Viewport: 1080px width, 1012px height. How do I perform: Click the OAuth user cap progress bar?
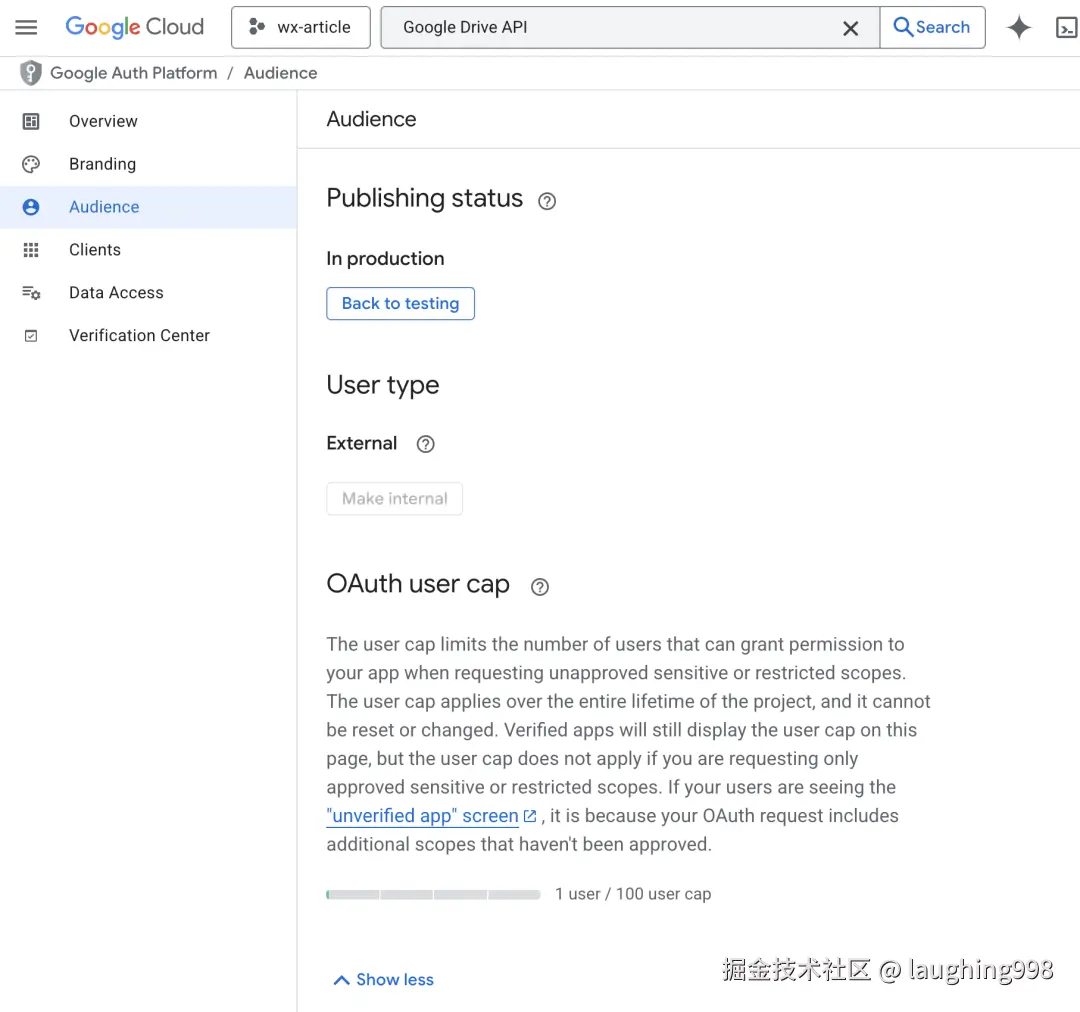[433, 894]
